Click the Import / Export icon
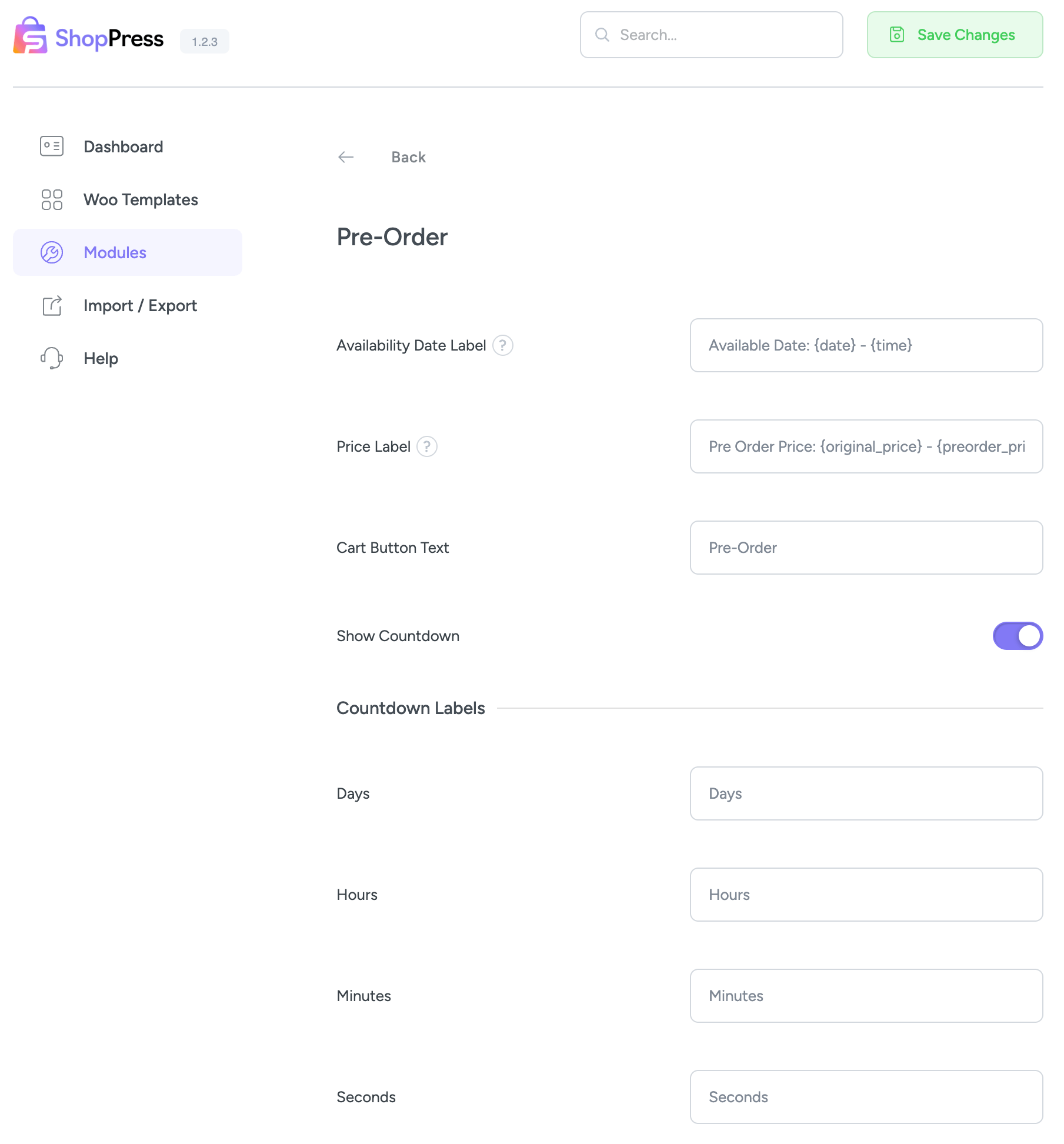Image resolution: width=1064 pixels, height=1144 pixels. pyautogui.click(x=52, y=305)
